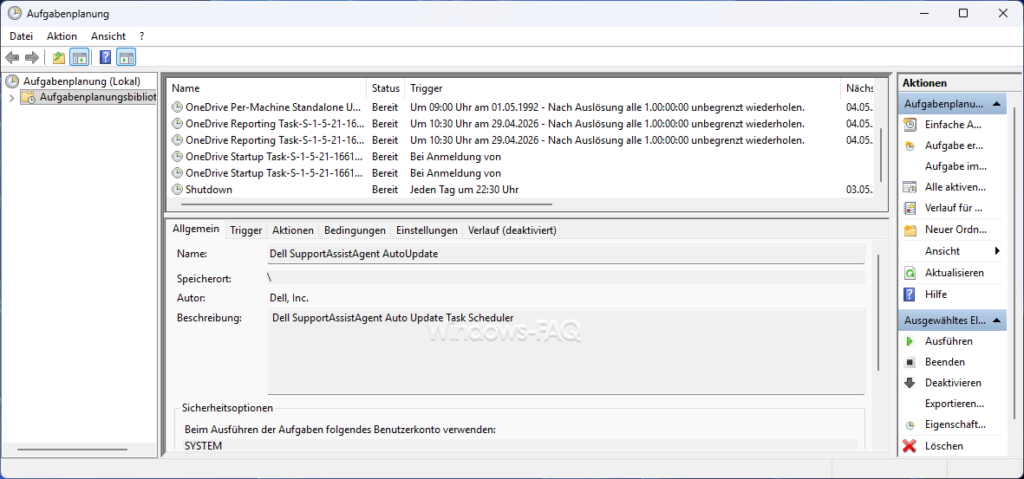Click the Verlauf für... action icon

point(910,208)
